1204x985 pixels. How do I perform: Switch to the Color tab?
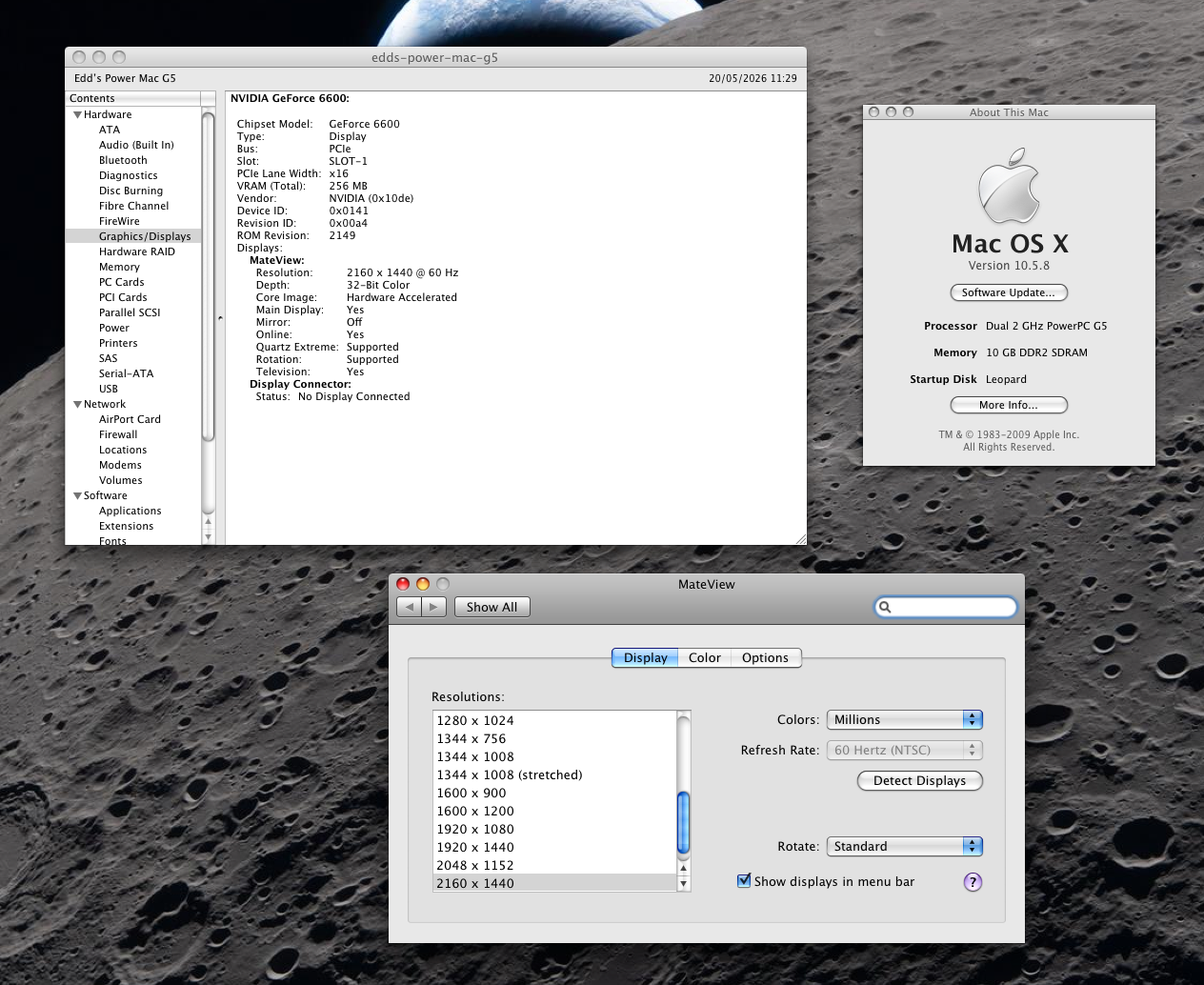705,658
